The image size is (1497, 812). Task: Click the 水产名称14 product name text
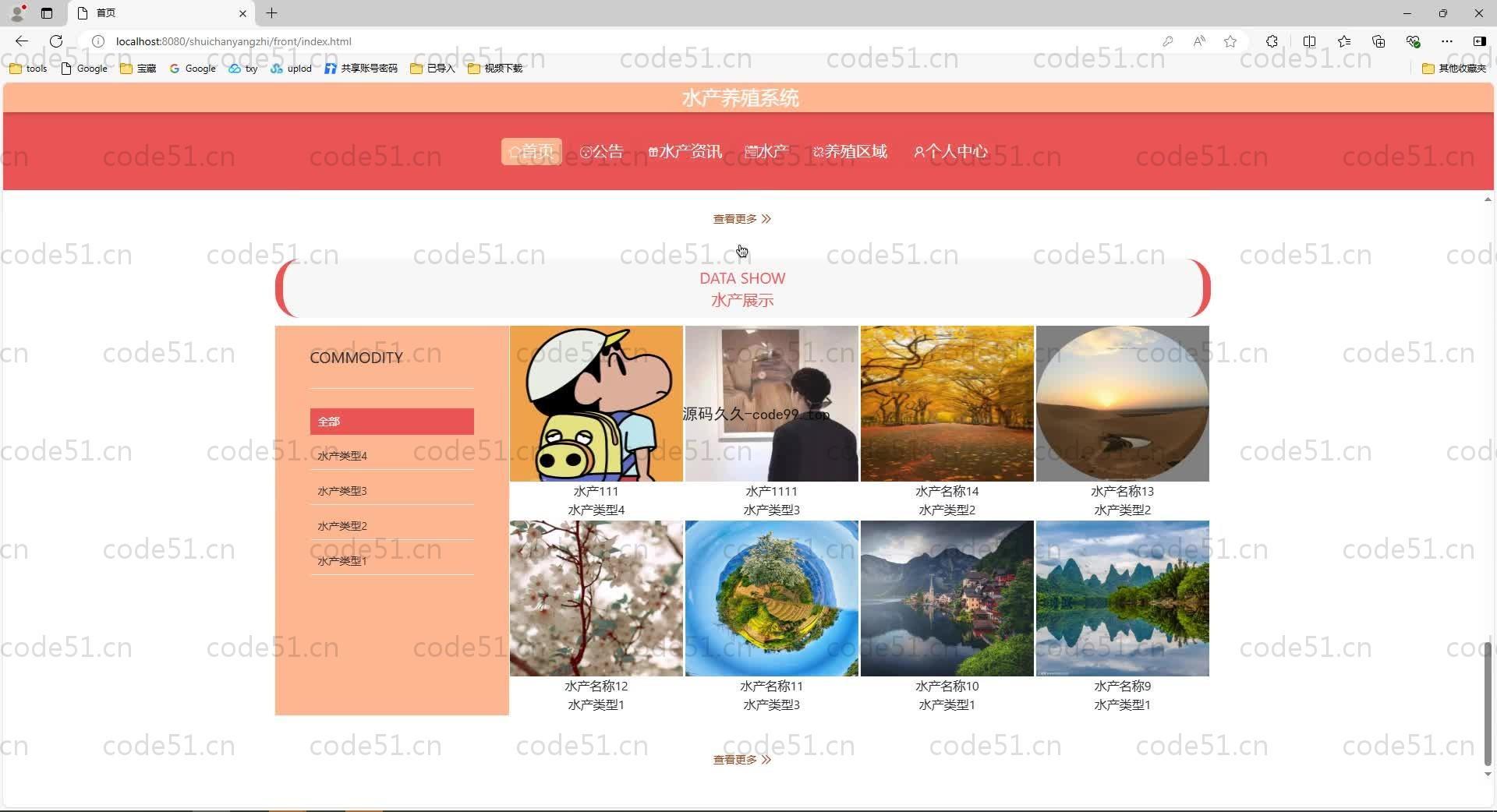point(947,492)
